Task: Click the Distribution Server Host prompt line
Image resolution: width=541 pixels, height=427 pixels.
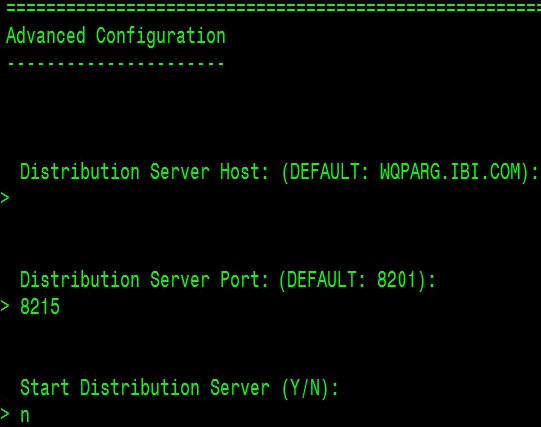Action: point(279,172)
